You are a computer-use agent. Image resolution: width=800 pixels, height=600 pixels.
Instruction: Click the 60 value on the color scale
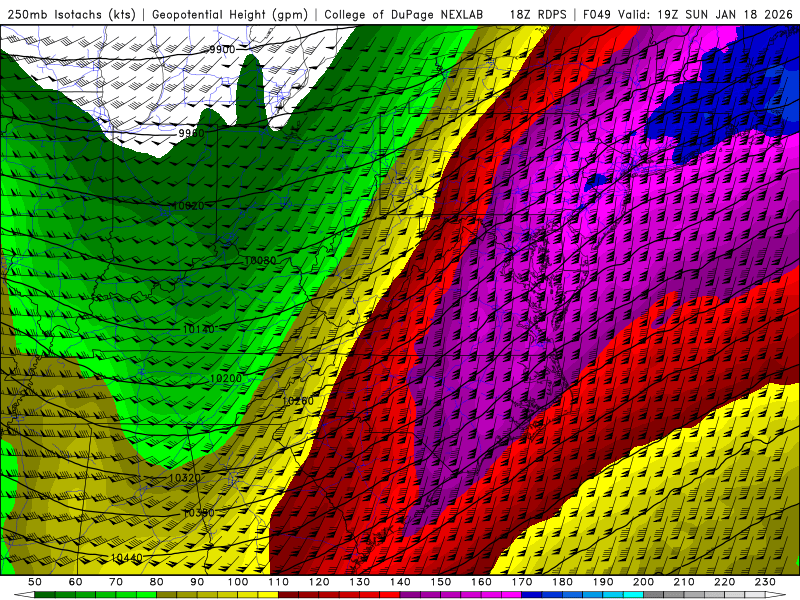pyautogui.click(x=76, y=582)
